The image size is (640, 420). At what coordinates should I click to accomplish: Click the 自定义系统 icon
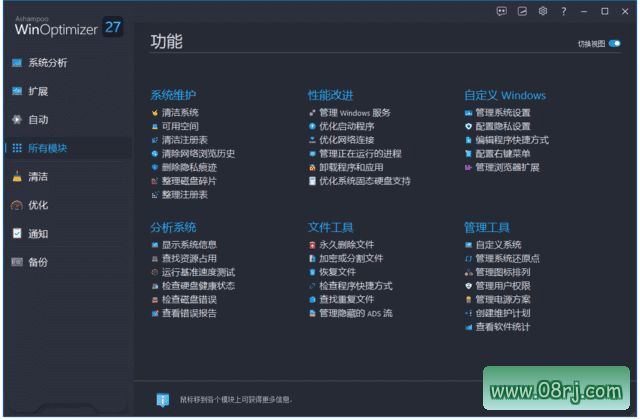click(469, 245)
